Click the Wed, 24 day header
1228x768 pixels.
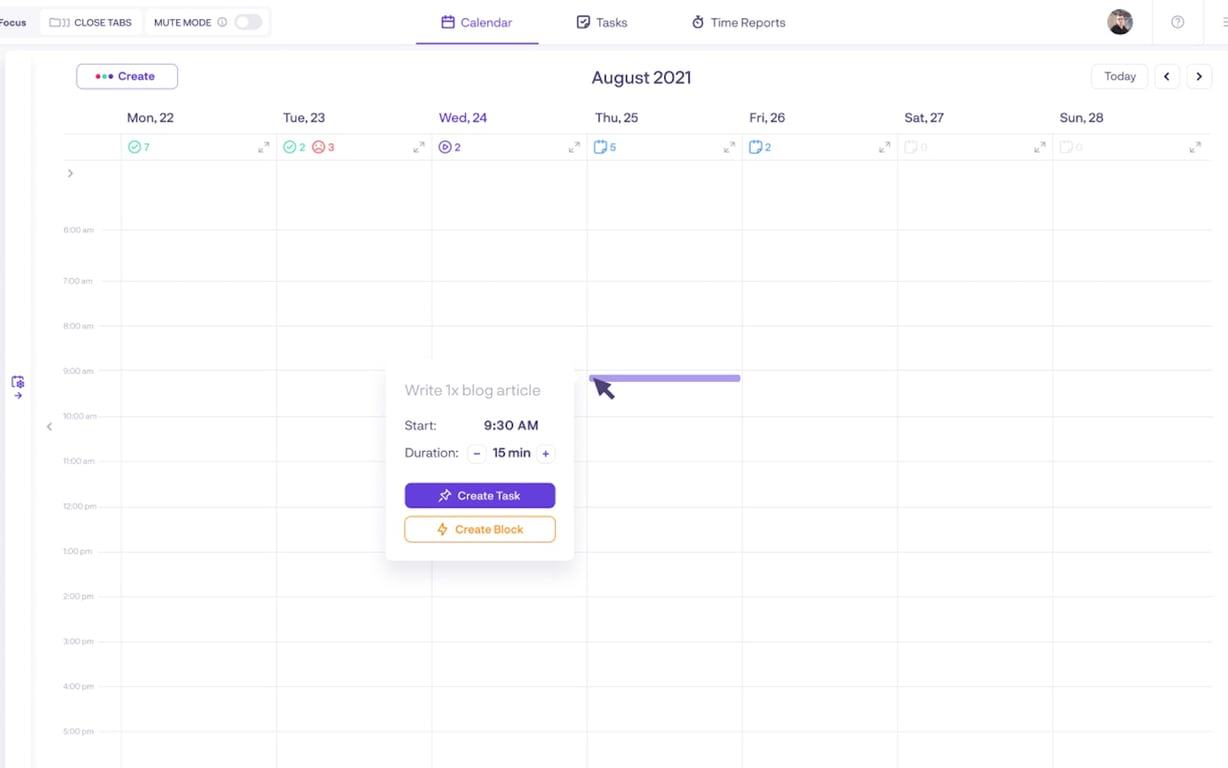click(463, 118)
